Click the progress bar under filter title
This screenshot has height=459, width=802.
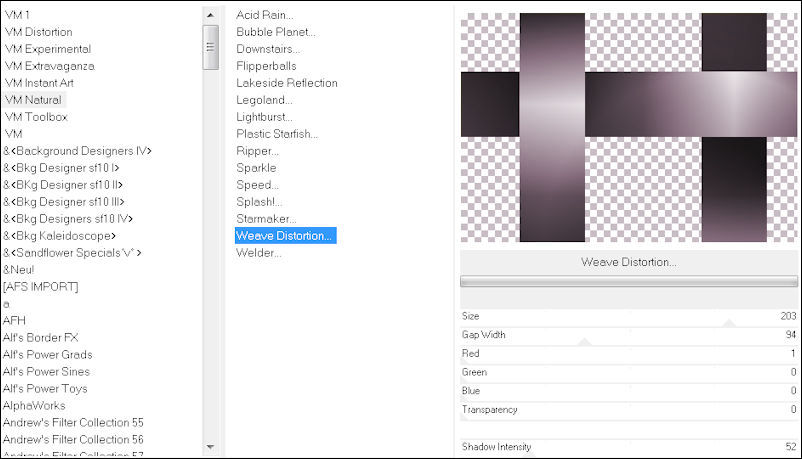(x=629, y=281)
